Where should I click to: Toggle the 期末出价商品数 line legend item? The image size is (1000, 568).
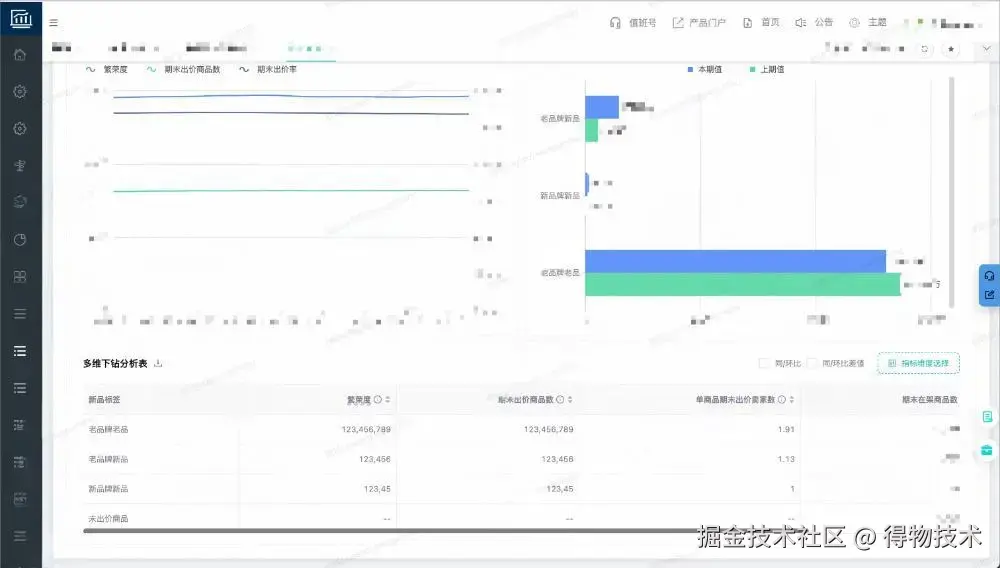coord(184,69)
